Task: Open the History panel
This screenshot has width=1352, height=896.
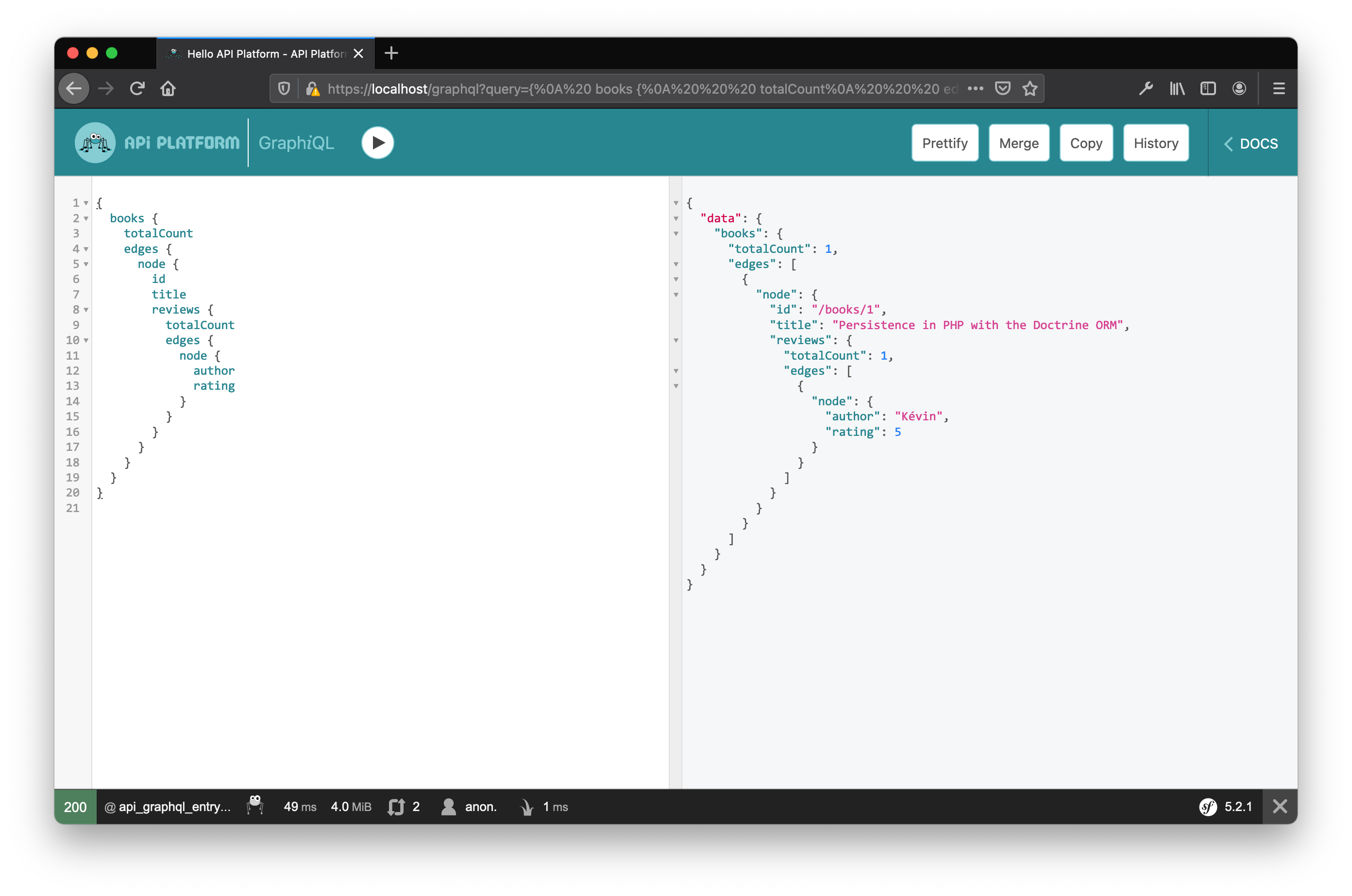Action: (x=1154, y=143)
